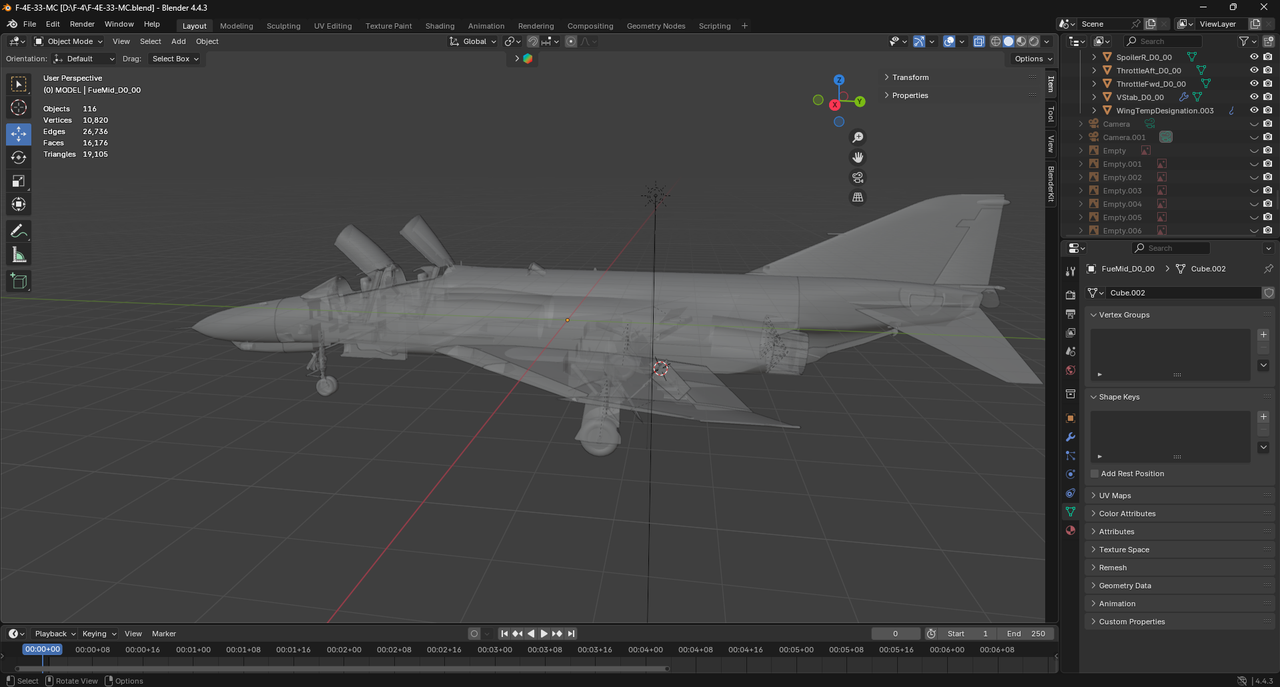Image resolution: width=1280 pixels, height=687 pixels.
Task: Select the Scale tool in the toolbar
Action: pyautogui.click(x=19, y=181)
